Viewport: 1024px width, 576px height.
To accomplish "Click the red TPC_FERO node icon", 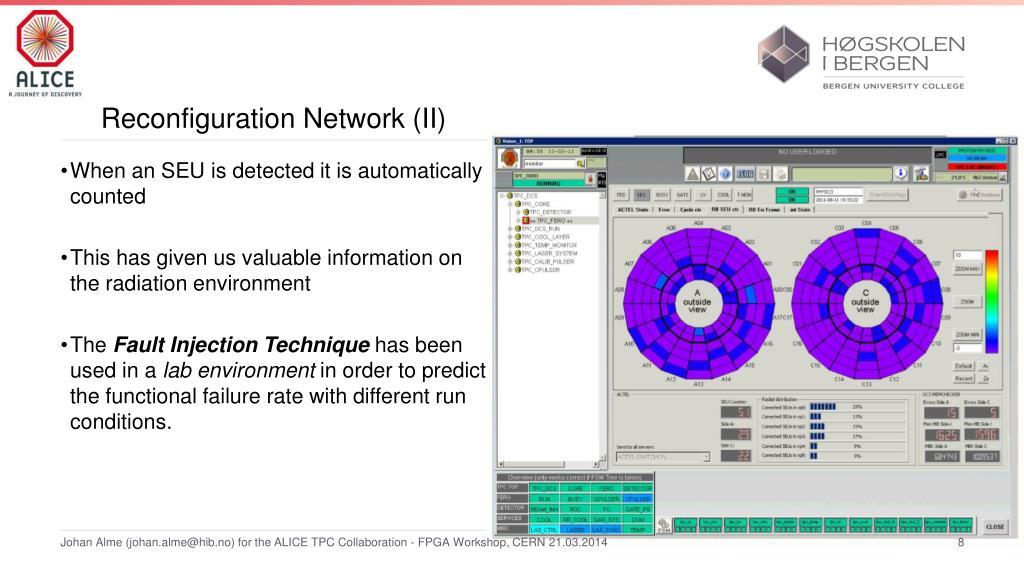I will (526, 221).
